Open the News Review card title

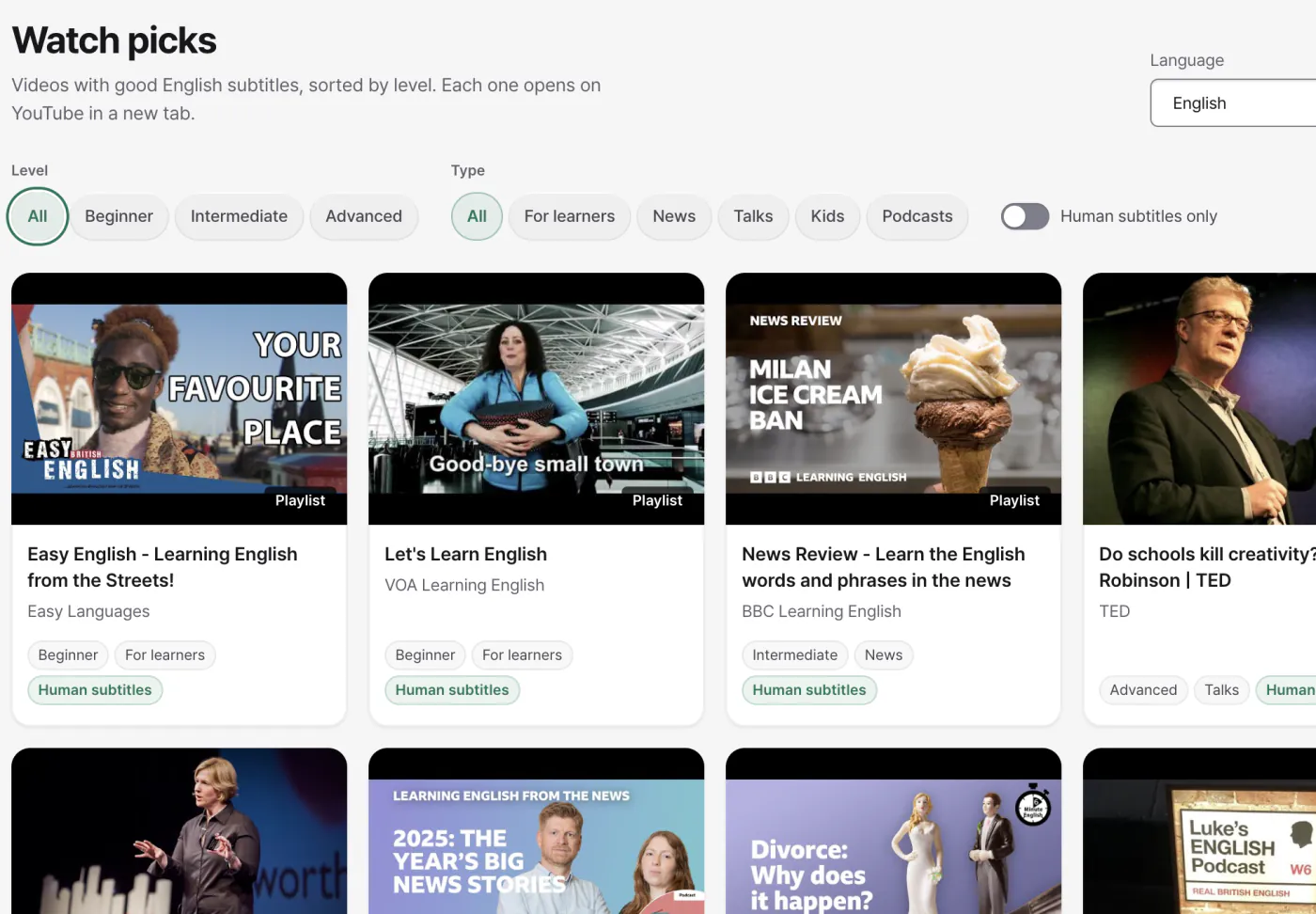[x=883, y=567]
